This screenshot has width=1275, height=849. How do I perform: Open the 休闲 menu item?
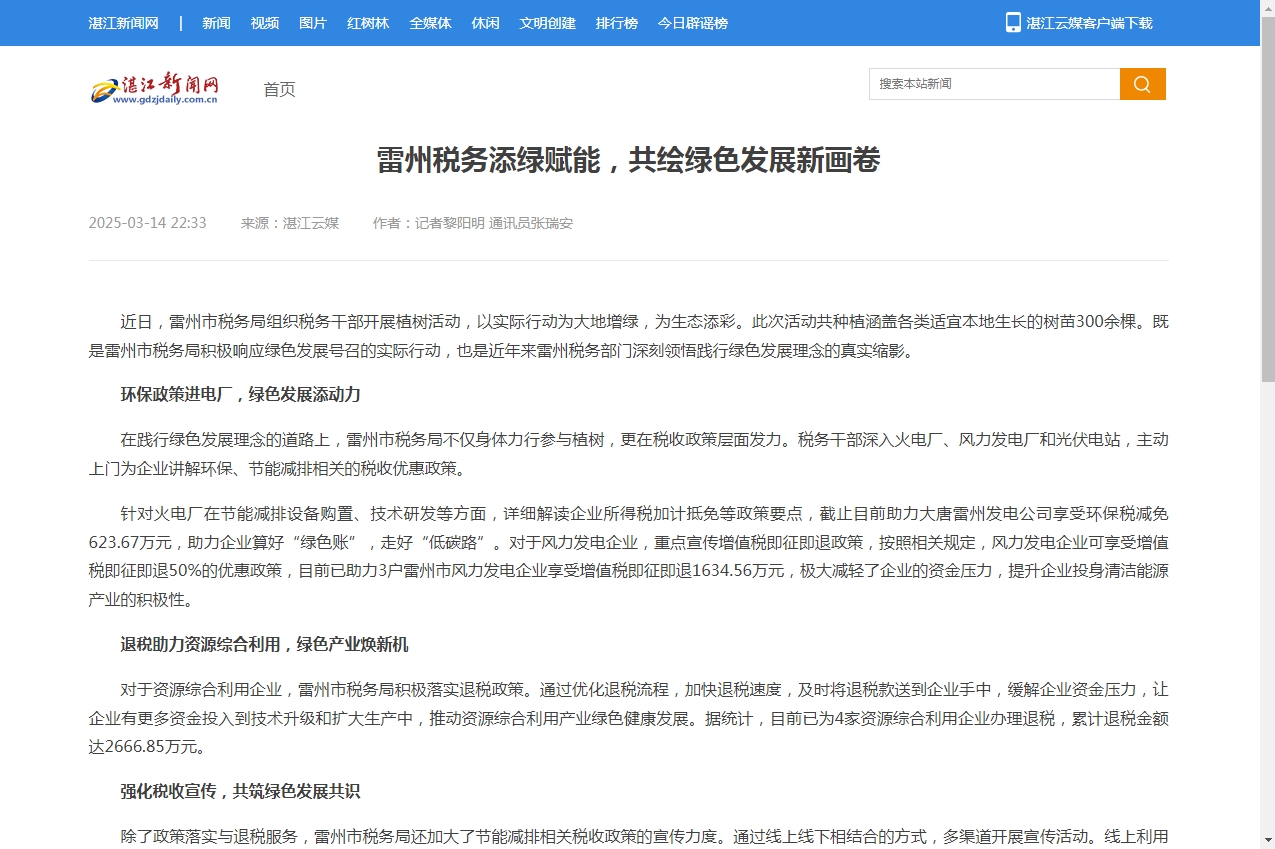pyautogui.click(x=486, y=23)
